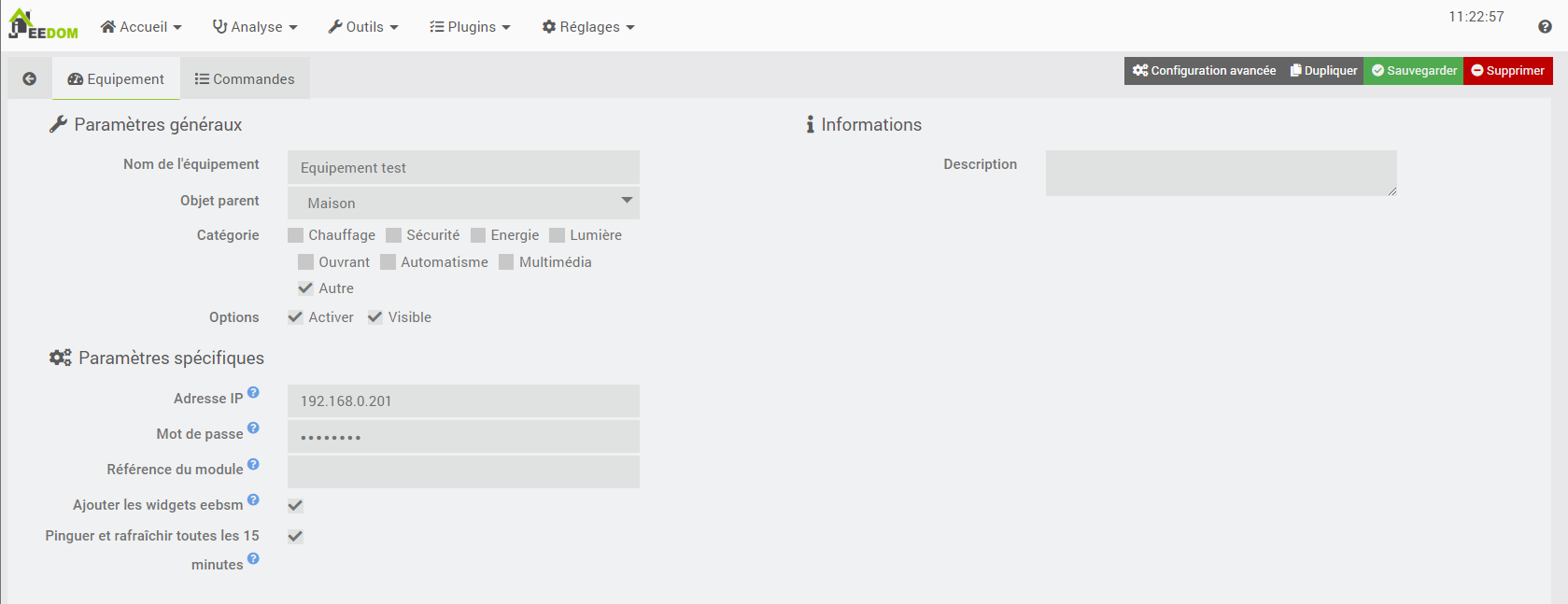The image size is (1568, 604).
Task: Click the Jeedom logo icon
Action: pyautogui.click(x=43, y=25)
